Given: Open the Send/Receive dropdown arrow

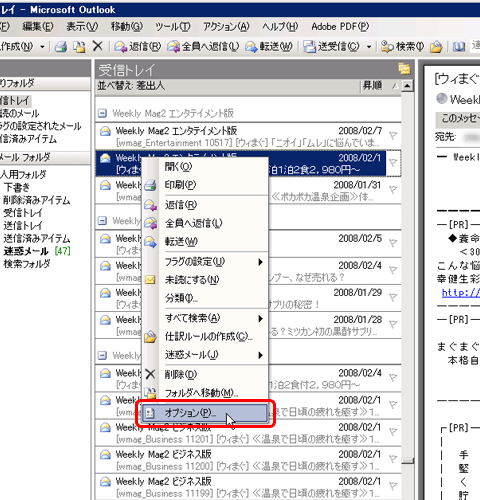Looking at the screenshot, I should [x=369, y=47].
